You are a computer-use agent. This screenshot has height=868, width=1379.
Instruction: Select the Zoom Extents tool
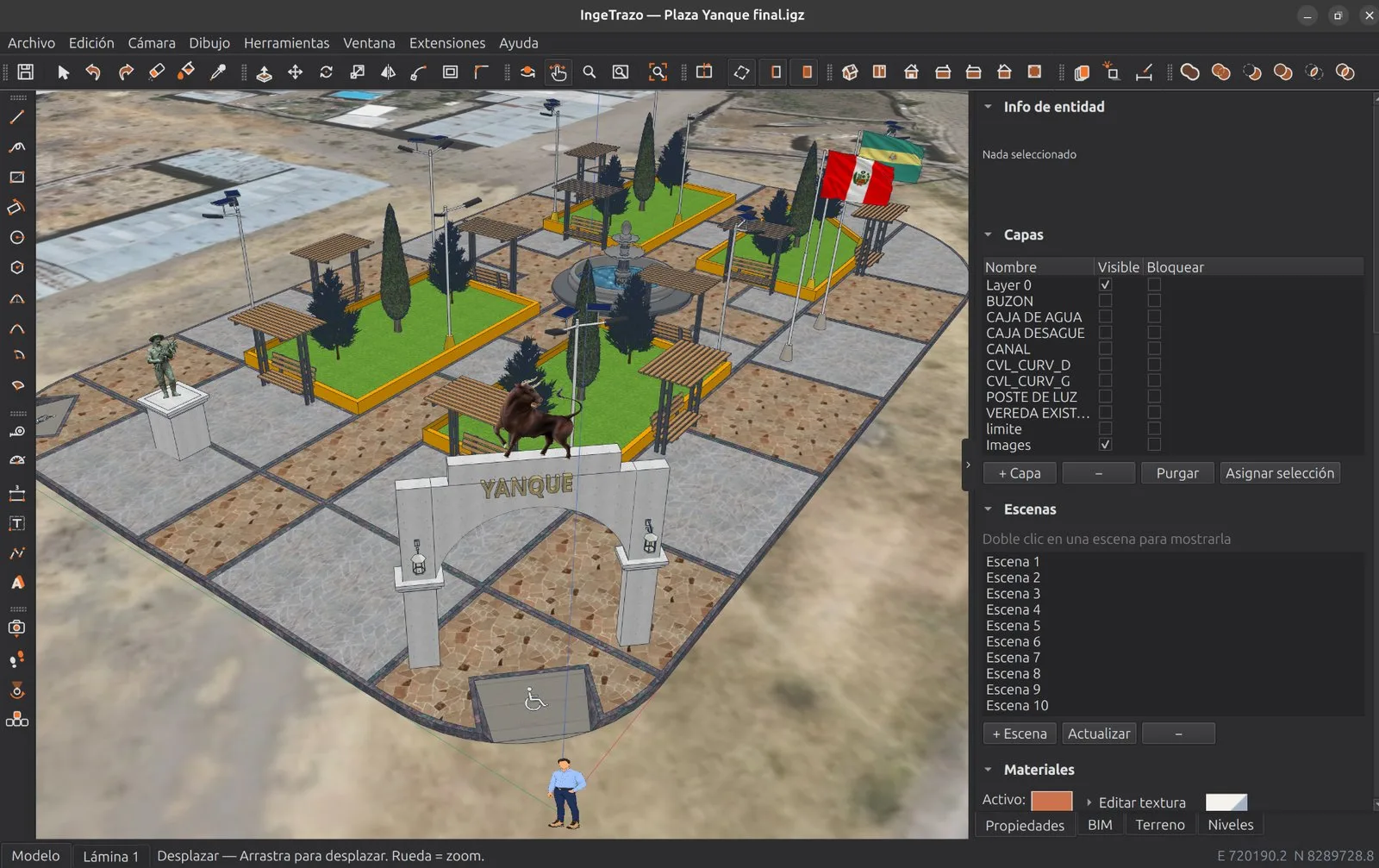click(x=658, y=72)
